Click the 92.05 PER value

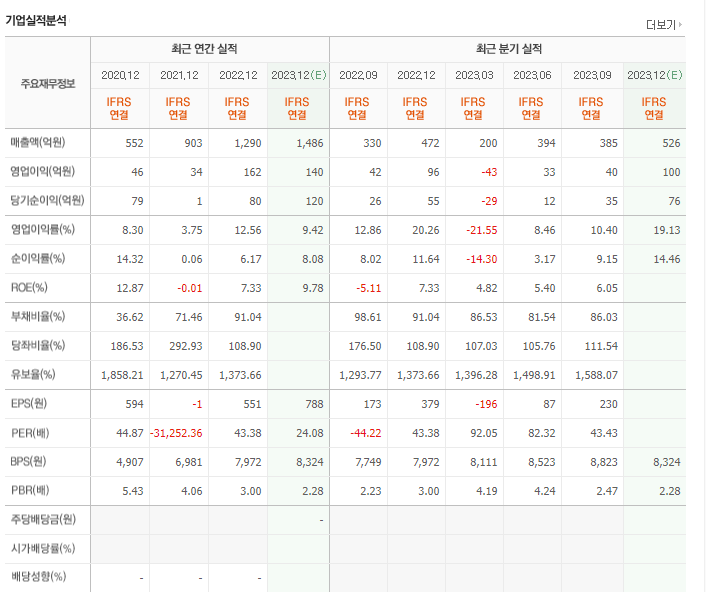(484, 433)
